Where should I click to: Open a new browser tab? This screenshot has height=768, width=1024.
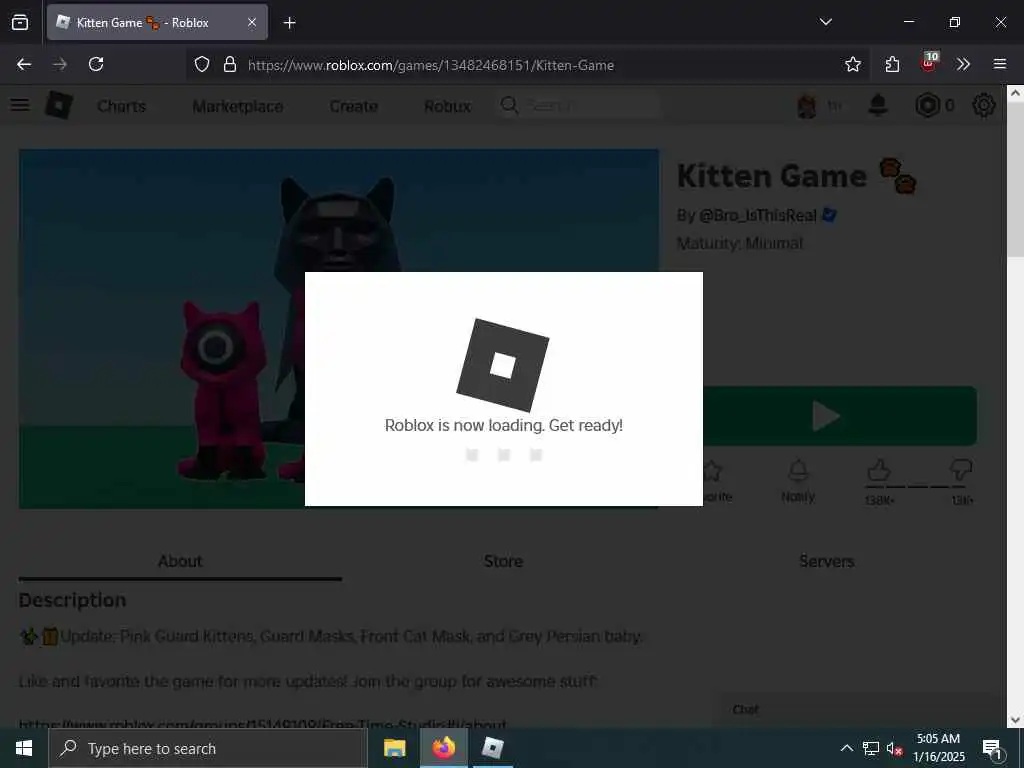pyautogui.click(x=289, y=23)
